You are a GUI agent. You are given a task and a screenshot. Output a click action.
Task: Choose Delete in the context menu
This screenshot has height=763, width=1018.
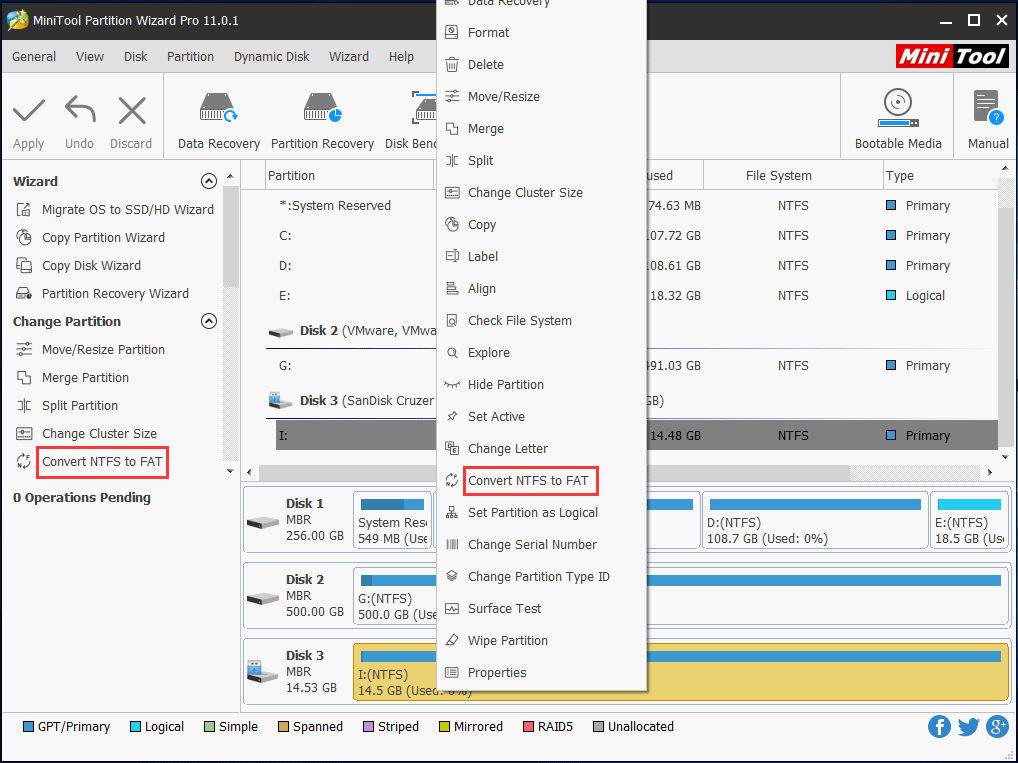541,64
